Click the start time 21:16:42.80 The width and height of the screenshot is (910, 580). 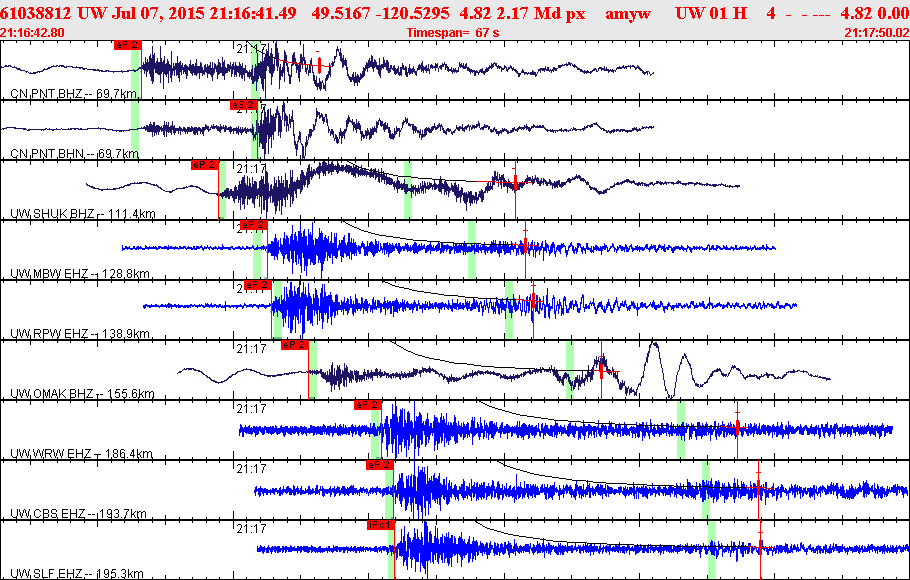pyautogui.click(x=32, y=33)
